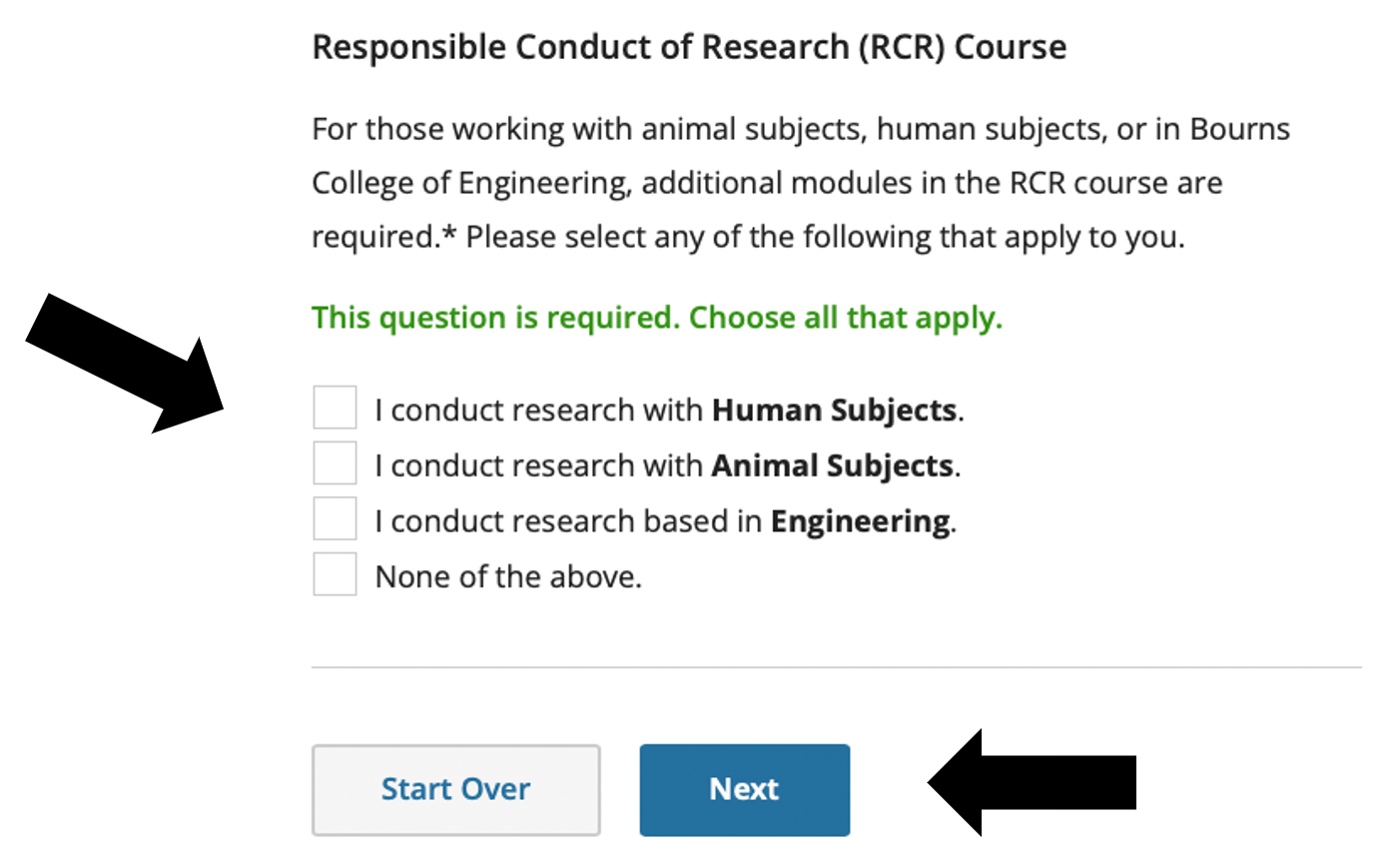Click the asterisk after "required." in paragraph
Viewport: 1400px width, 866px height.
click(x=449, y=234)
